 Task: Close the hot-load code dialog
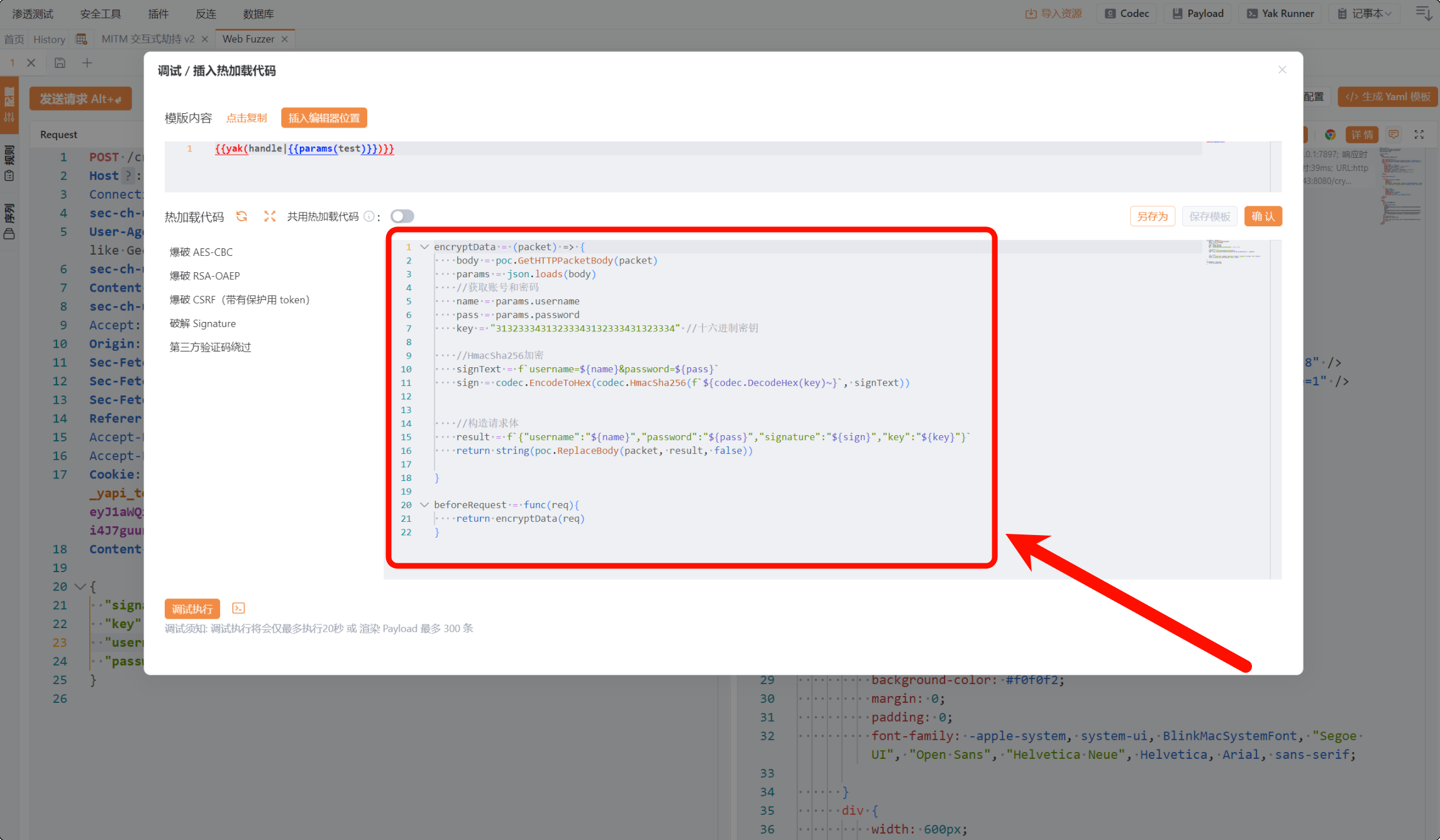1282,70
